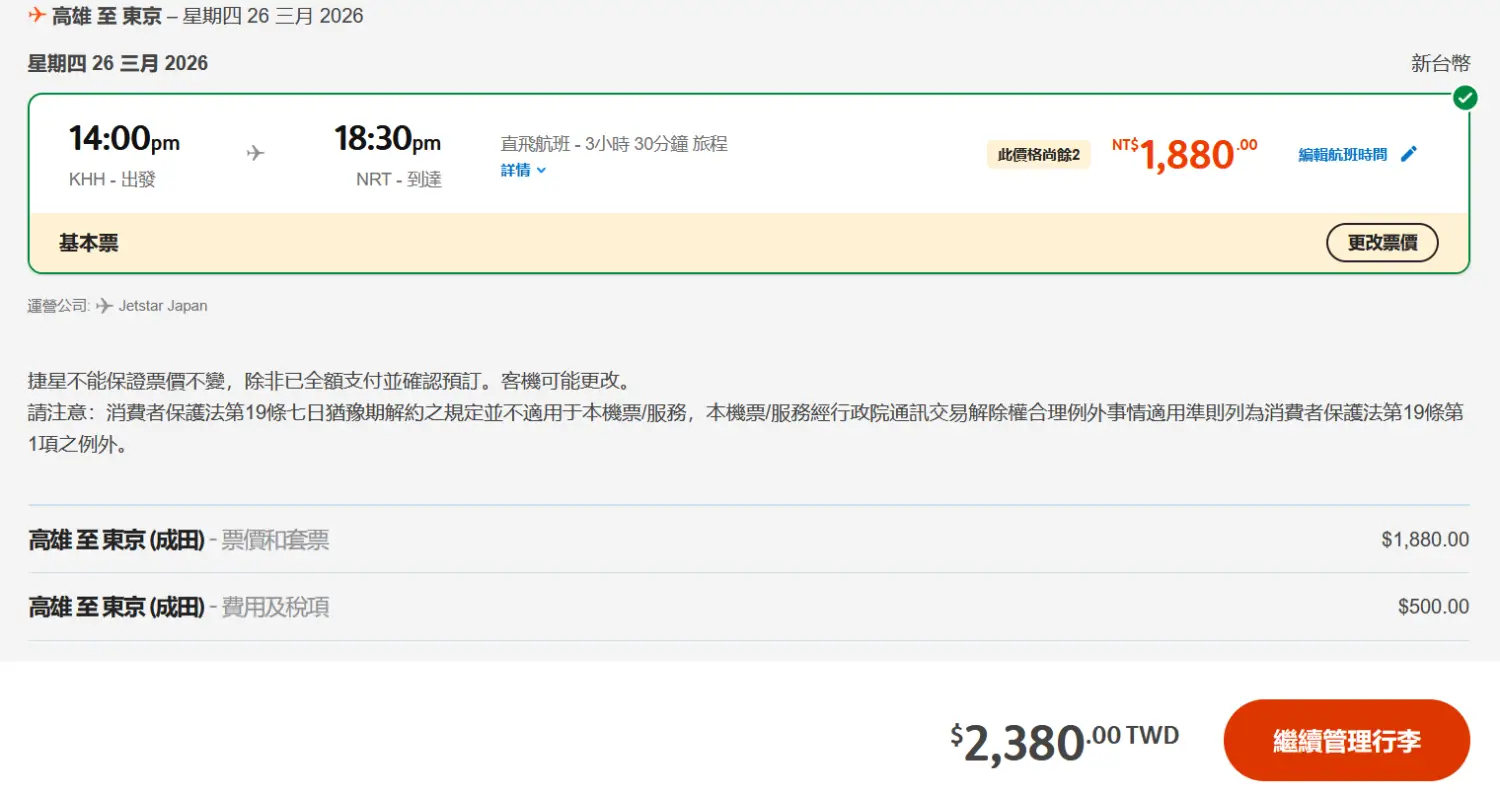Expand the 詳情 flight details link
The width and height of the screenshot is (1500, 795).
(x=516, y=170)
